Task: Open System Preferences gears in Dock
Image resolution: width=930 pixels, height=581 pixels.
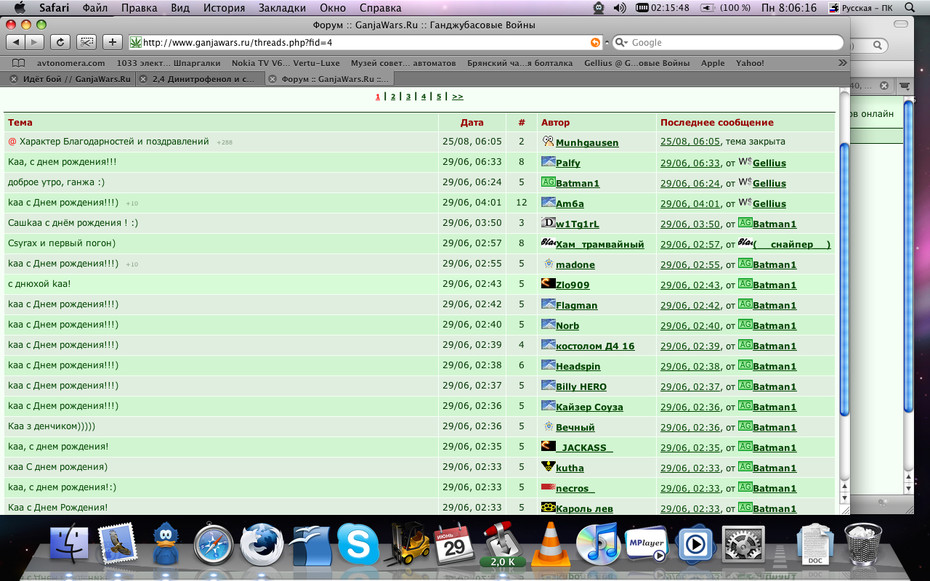Action: 743,544
